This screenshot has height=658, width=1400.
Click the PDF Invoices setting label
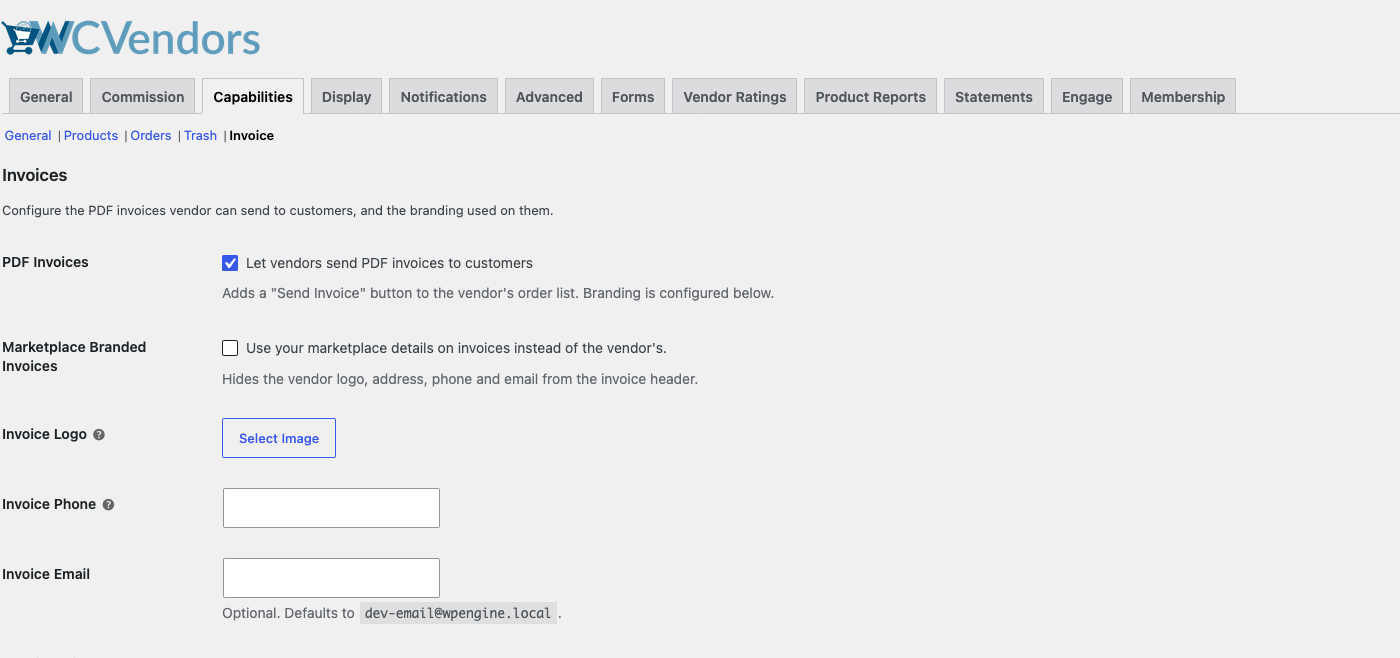45,262
